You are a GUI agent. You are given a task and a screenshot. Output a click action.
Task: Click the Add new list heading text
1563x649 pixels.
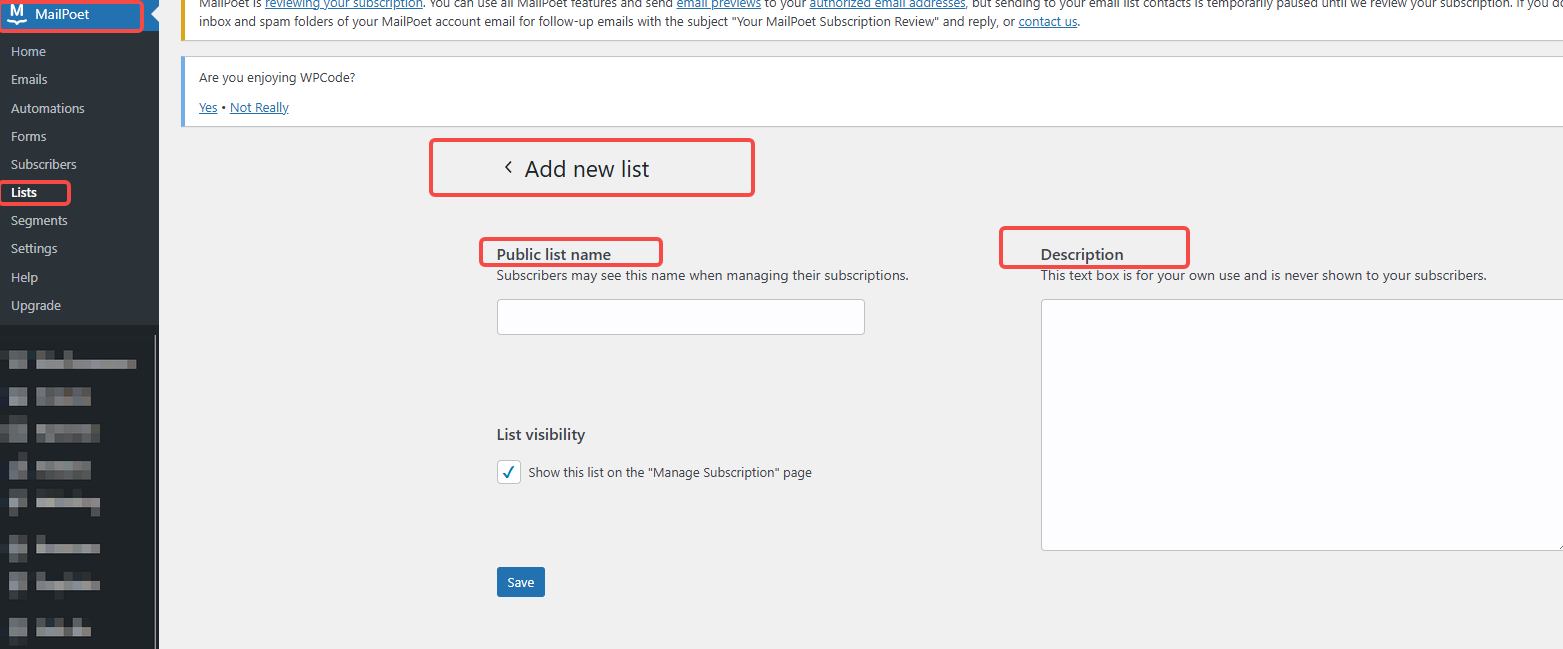[587, 169]
